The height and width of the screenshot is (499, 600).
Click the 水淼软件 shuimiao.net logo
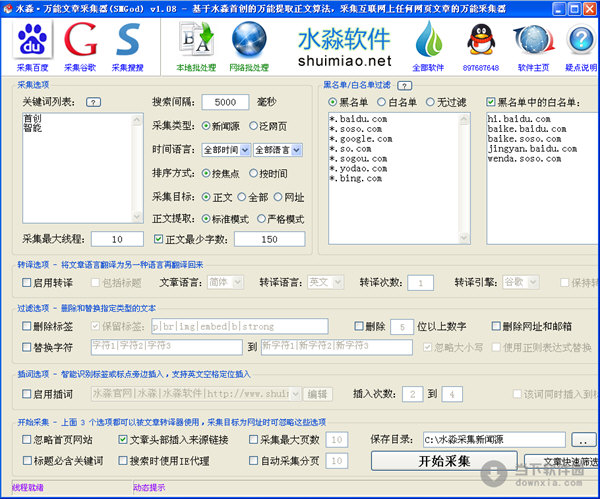[344, 47]
